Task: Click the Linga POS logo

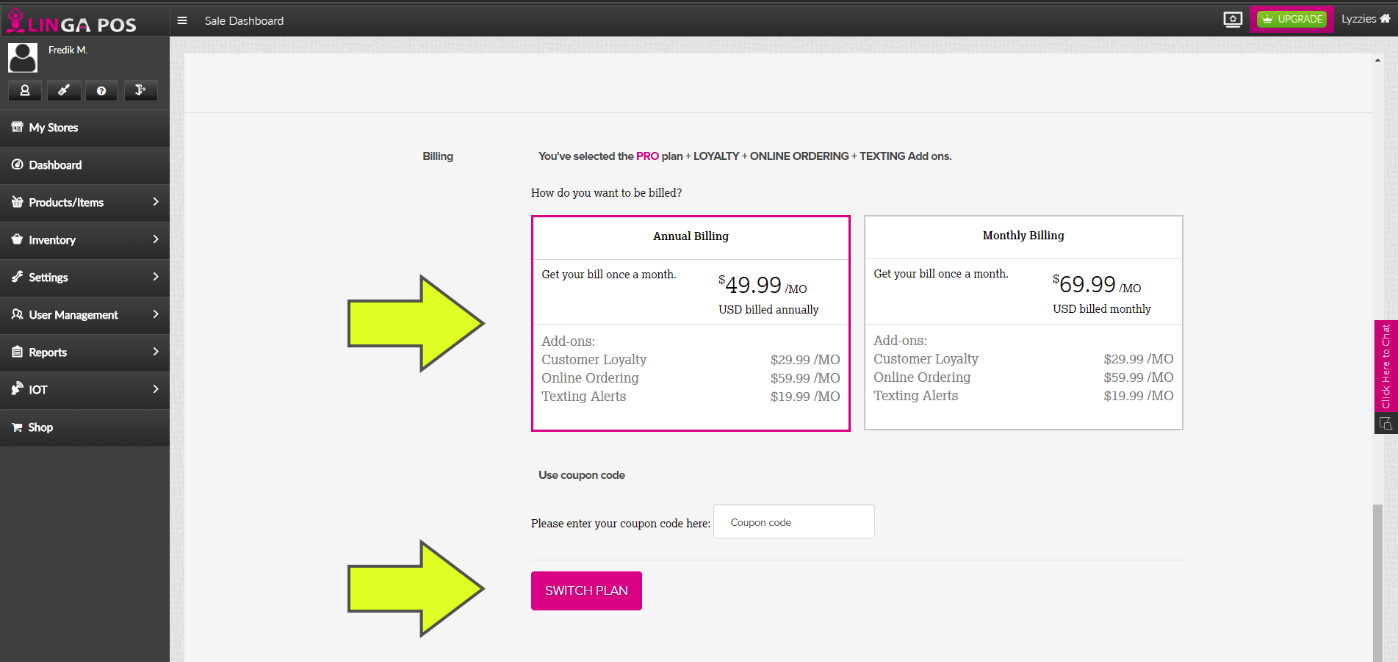Action: pos(71,21)
